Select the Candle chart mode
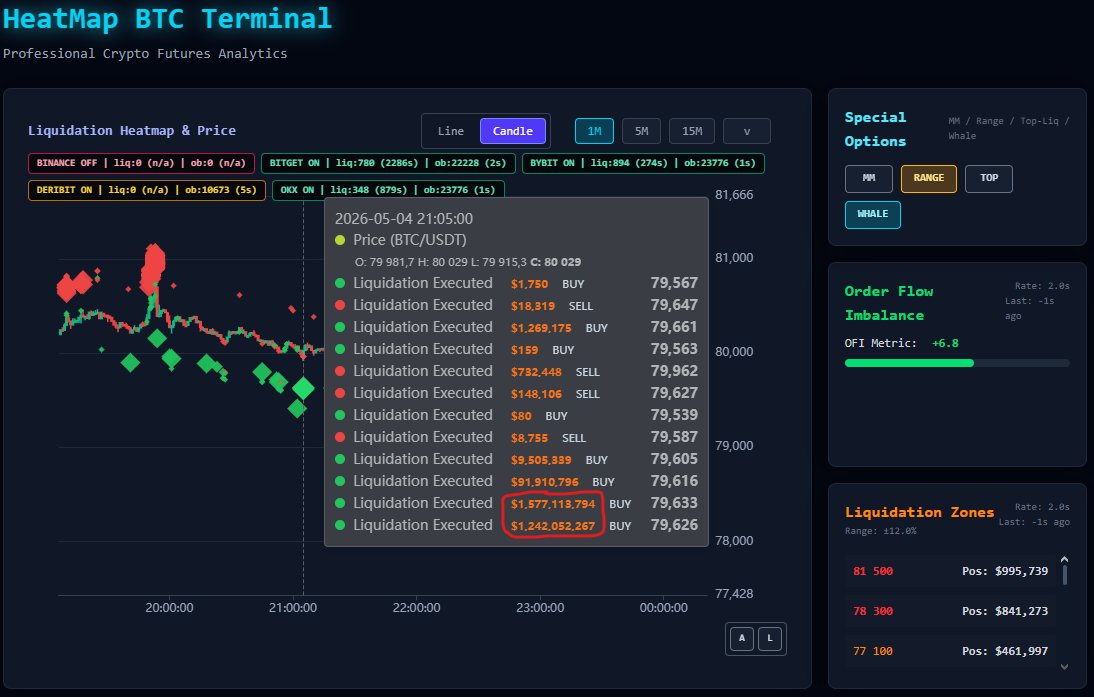 pyautogui.click(x=513, y=131)
